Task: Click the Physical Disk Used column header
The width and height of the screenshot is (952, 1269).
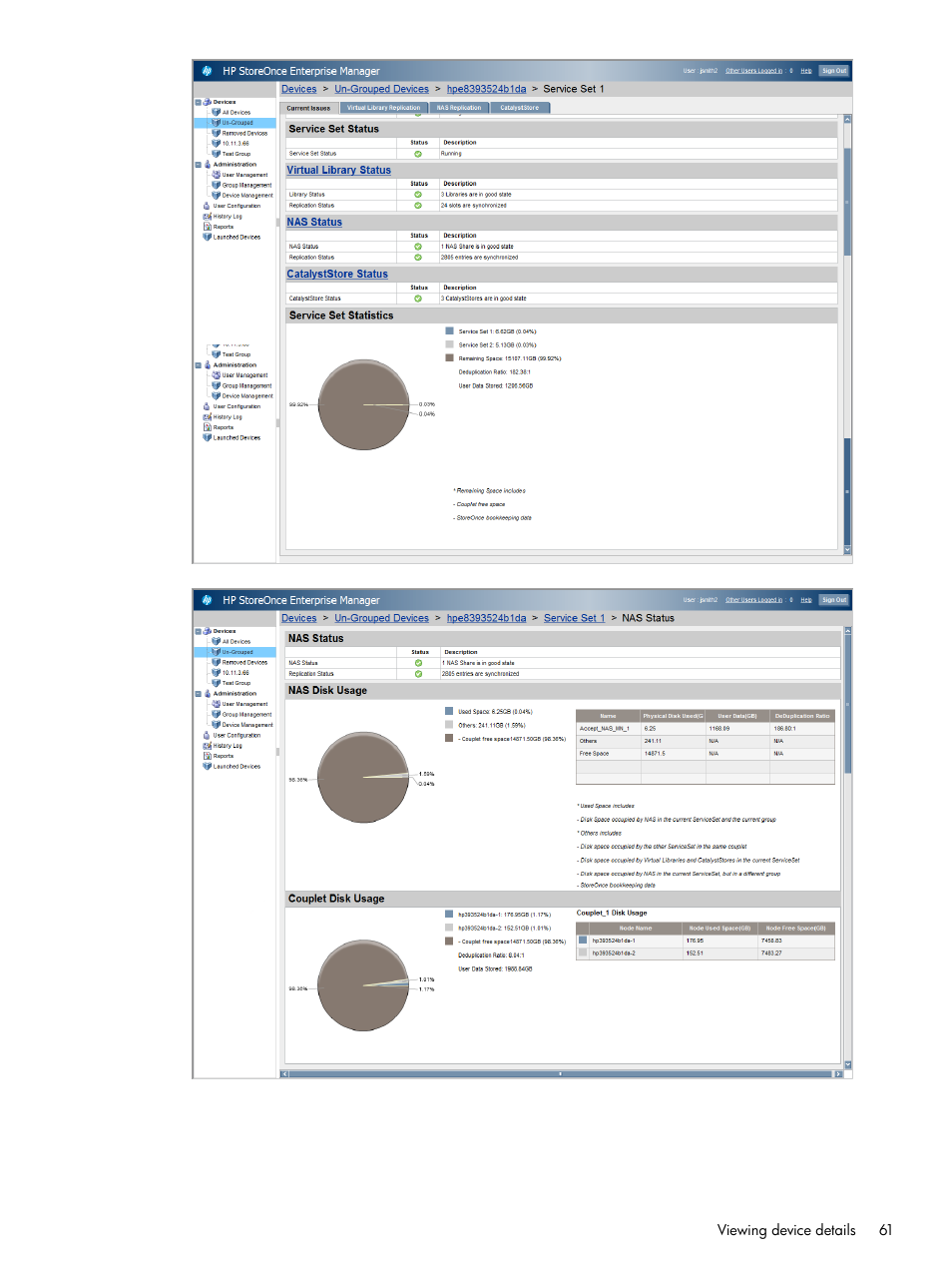Action: [674, 716]
